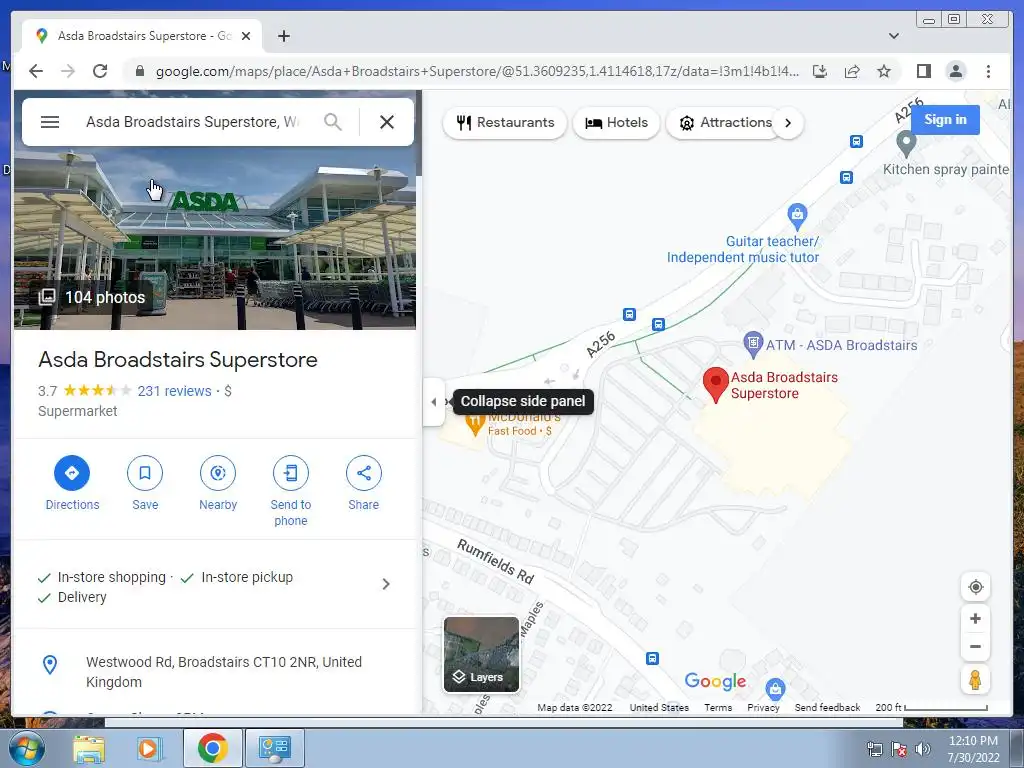Filter map by Attractions
Viewport: 1024px width, 768px height.
(725, 123)
